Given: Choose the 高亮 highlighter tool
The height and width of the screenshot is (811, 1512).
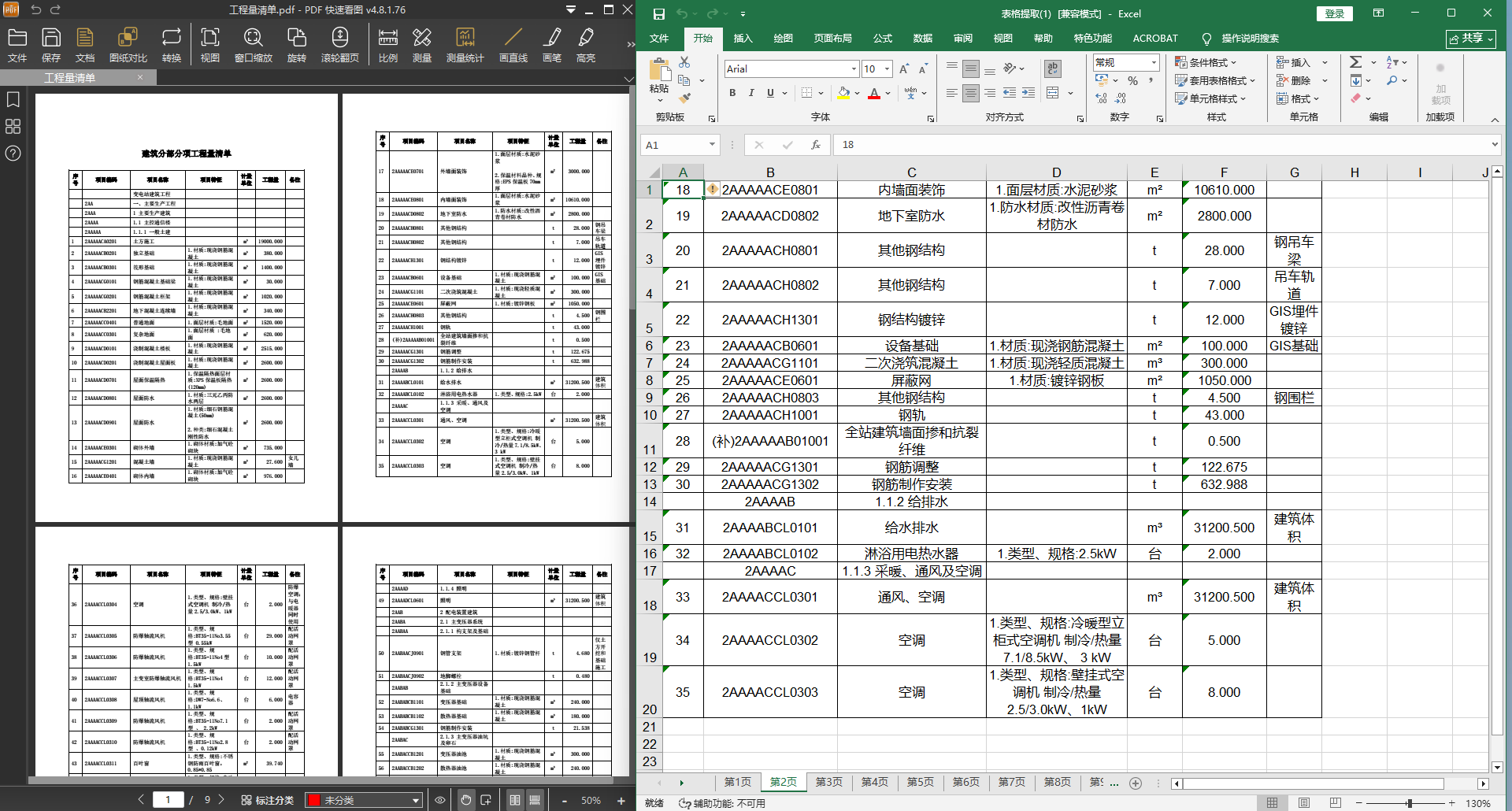Looking at the screenshot, I should point(585,45).
